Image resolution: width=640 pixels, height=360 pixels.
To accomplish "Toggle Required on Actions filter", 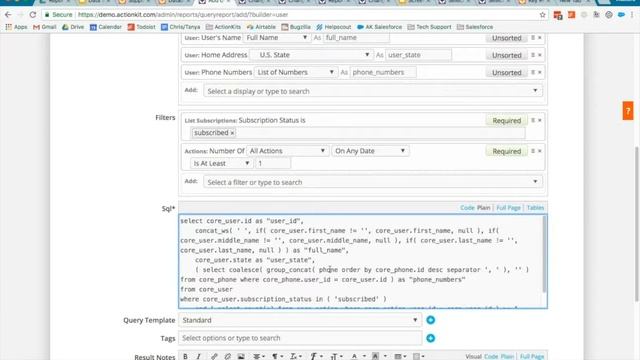I will (x=507, y=151).
